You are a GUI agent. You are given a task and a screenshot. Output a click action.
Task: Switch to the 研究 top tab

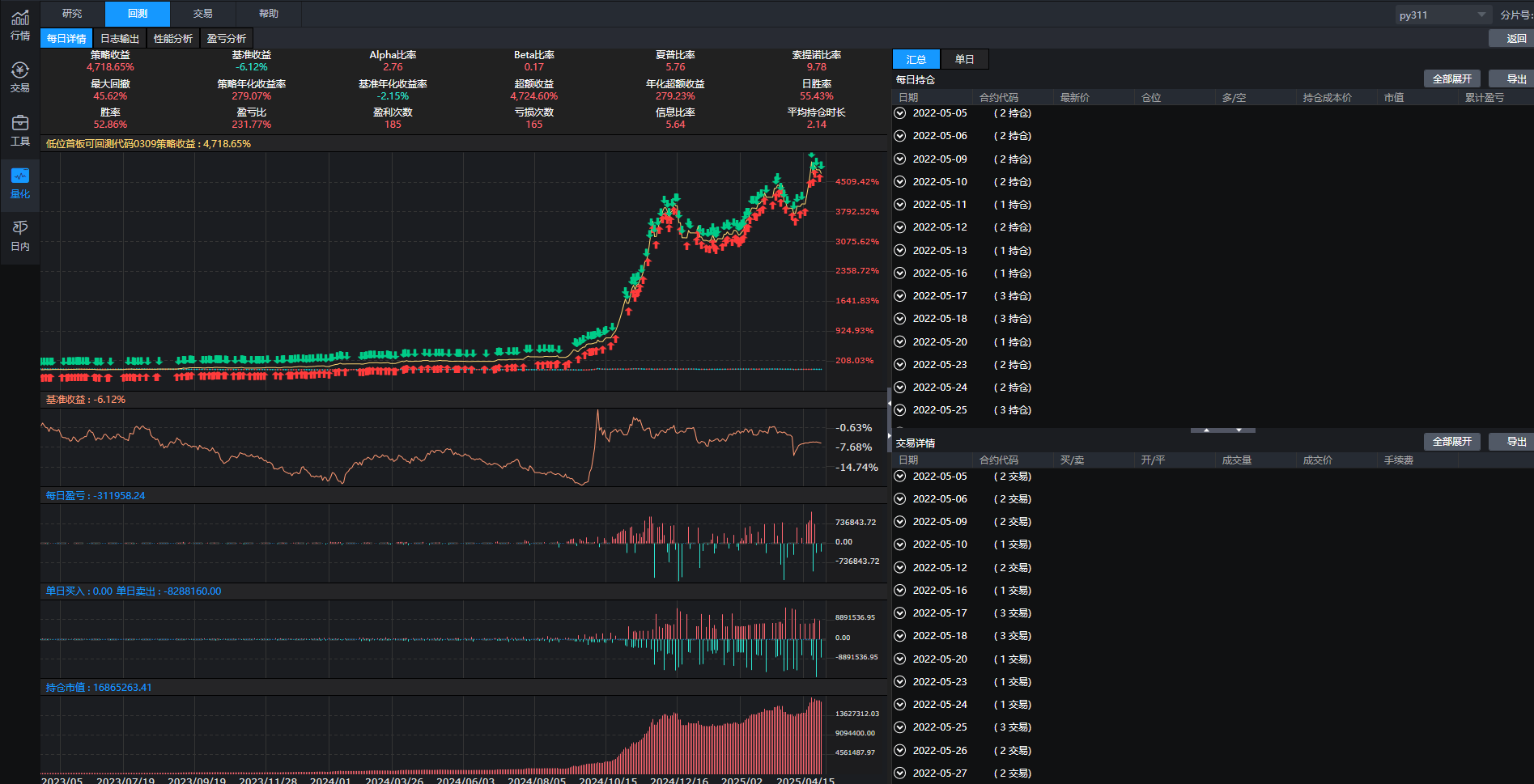pos(72,14)
